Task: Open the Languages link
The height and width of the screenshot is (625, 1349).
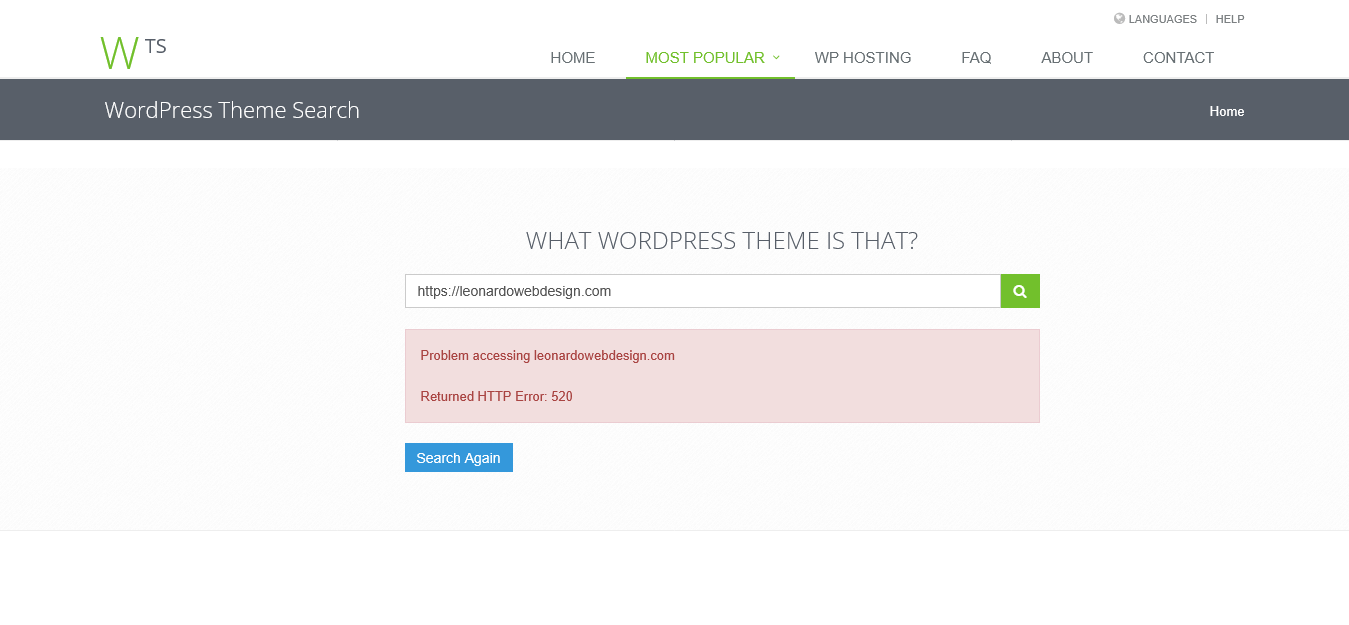Action: (x=1162, y=19)
